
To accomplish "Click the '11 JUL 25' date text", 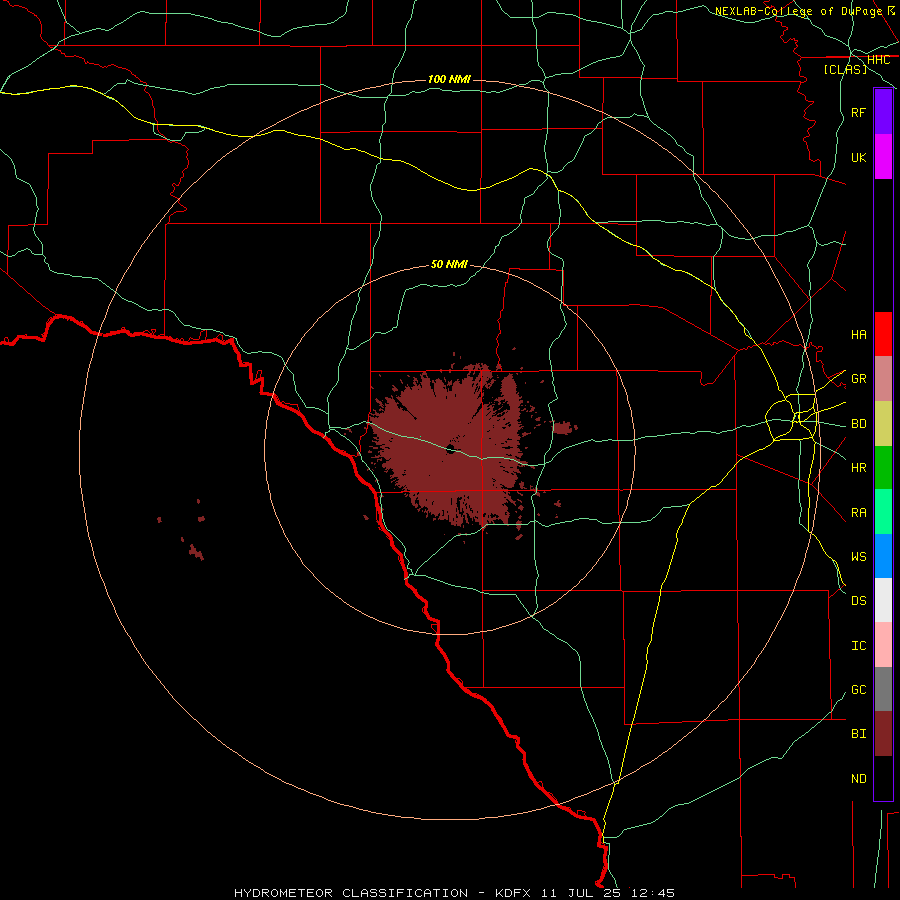I will [x=581, y=893].
